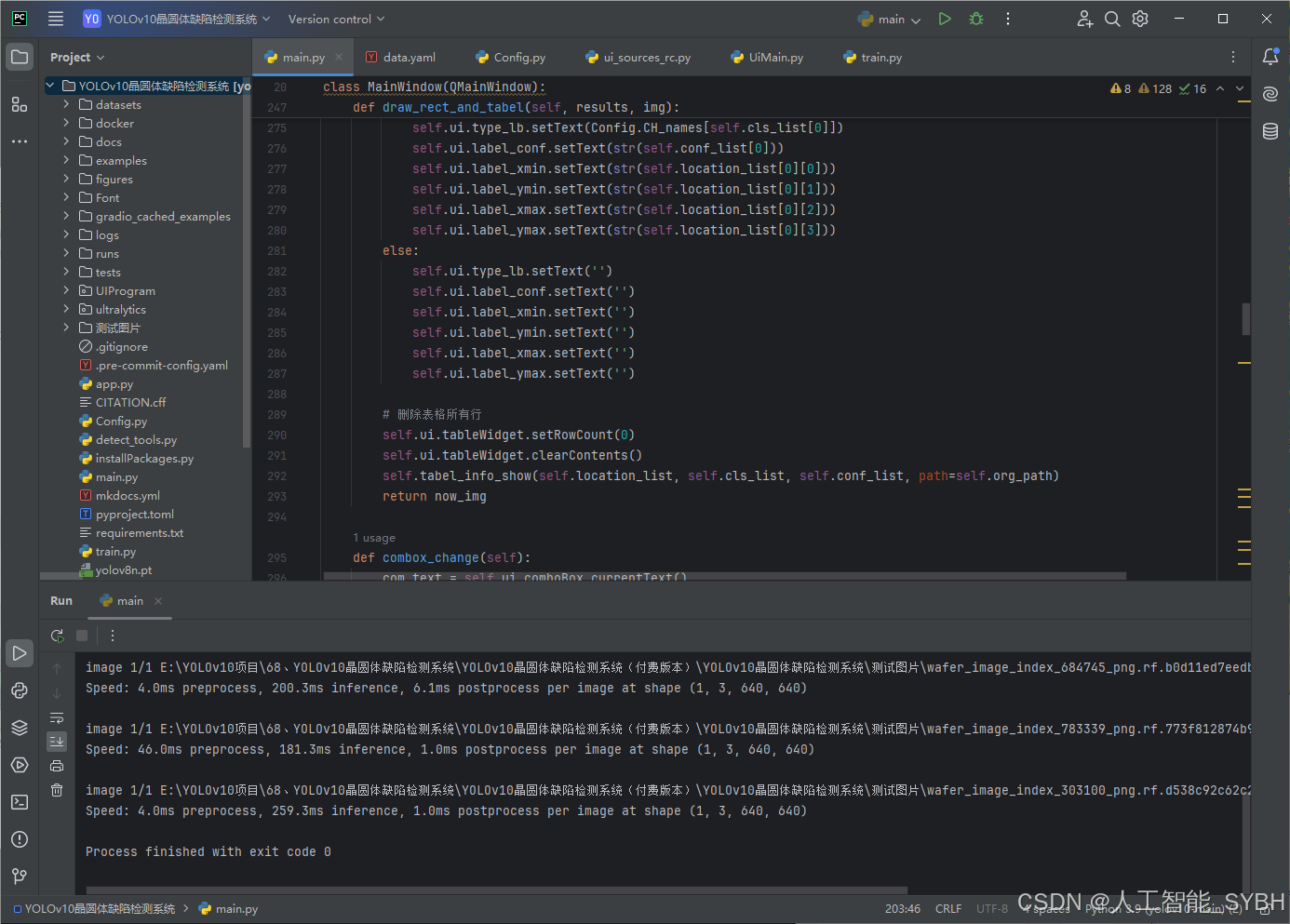Click the 1 usage hint above combox_change
The image size is (1290, 924).
click(374, 537)
